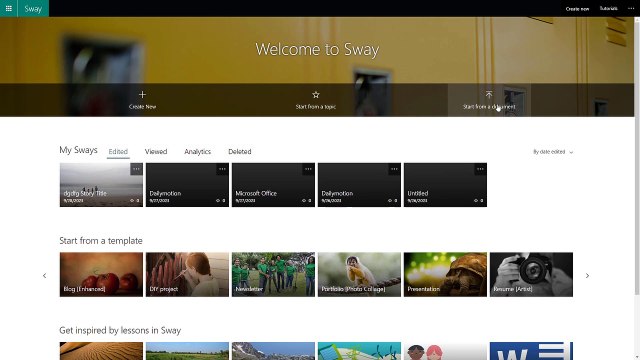Open options menu on first Dailymotion card
Screen dimensions: 640x360
[222, 169]
